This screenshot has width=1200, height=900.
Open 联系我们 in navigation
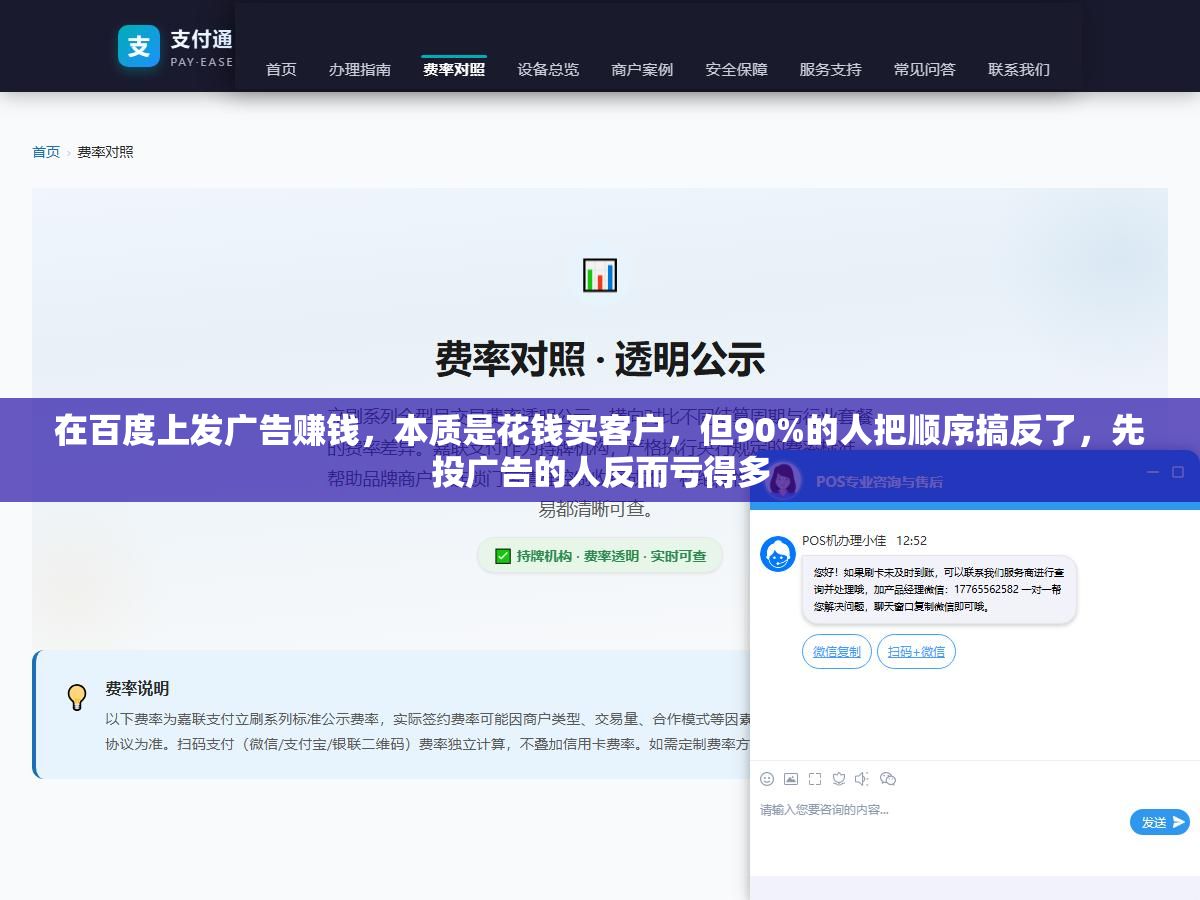click(x=1019, y=69)
